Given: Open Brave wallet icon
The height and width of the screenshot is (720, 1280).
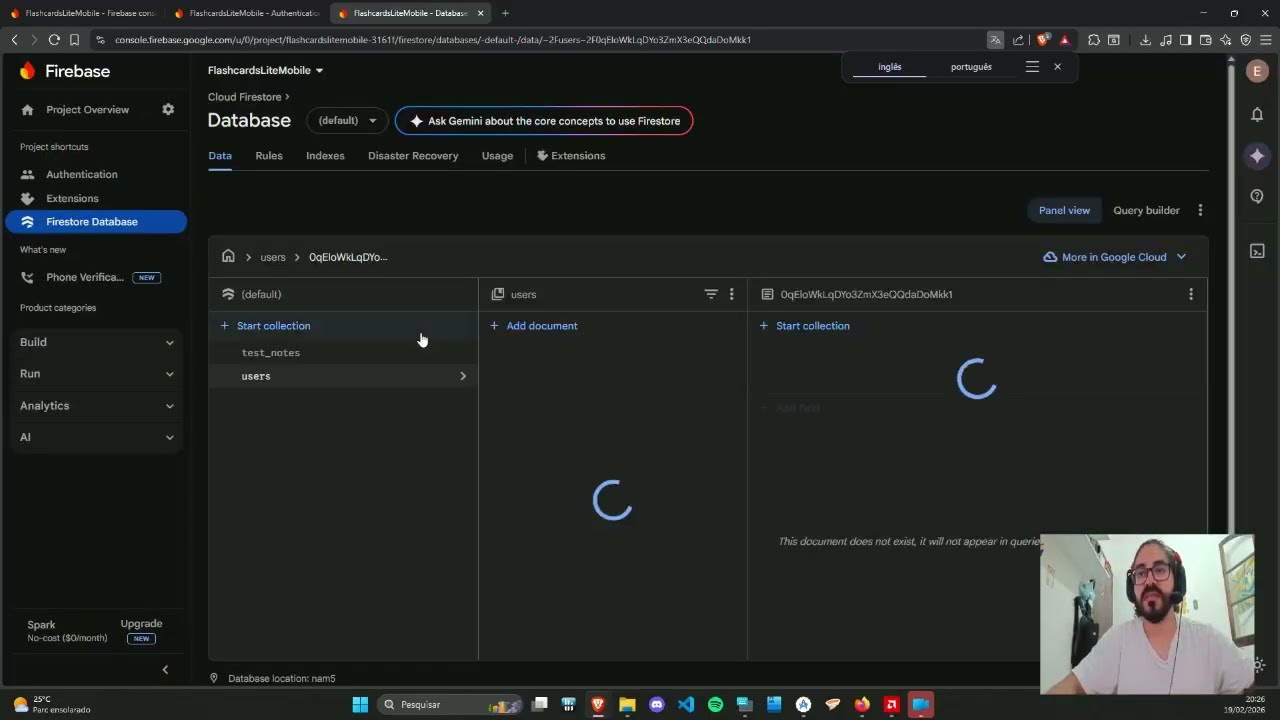Looking at the screenshot, I should 1206,40.
